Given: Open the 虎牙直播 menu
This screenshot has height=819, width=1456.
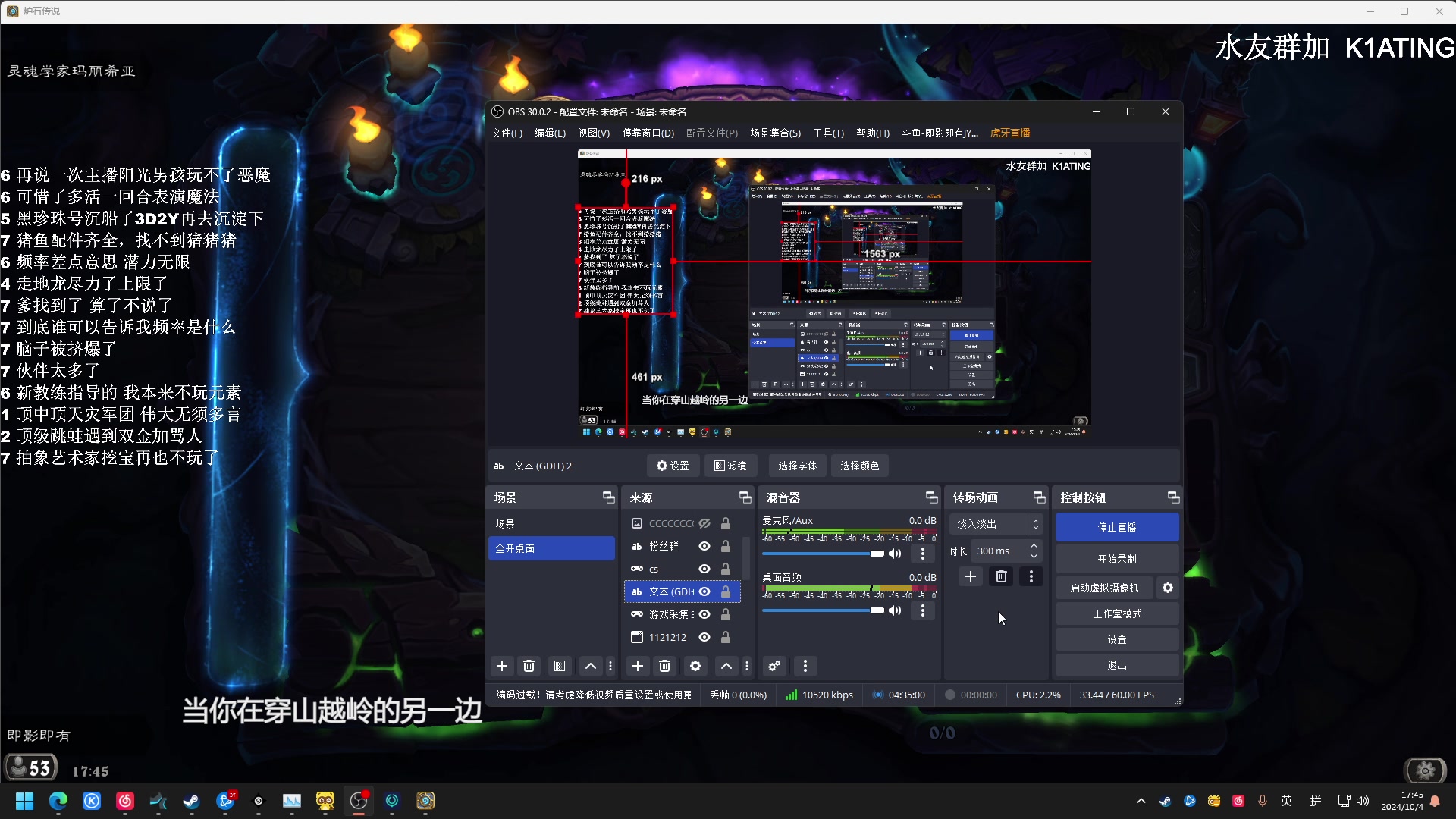Looking at the screenshot, I should (1010, 133).
